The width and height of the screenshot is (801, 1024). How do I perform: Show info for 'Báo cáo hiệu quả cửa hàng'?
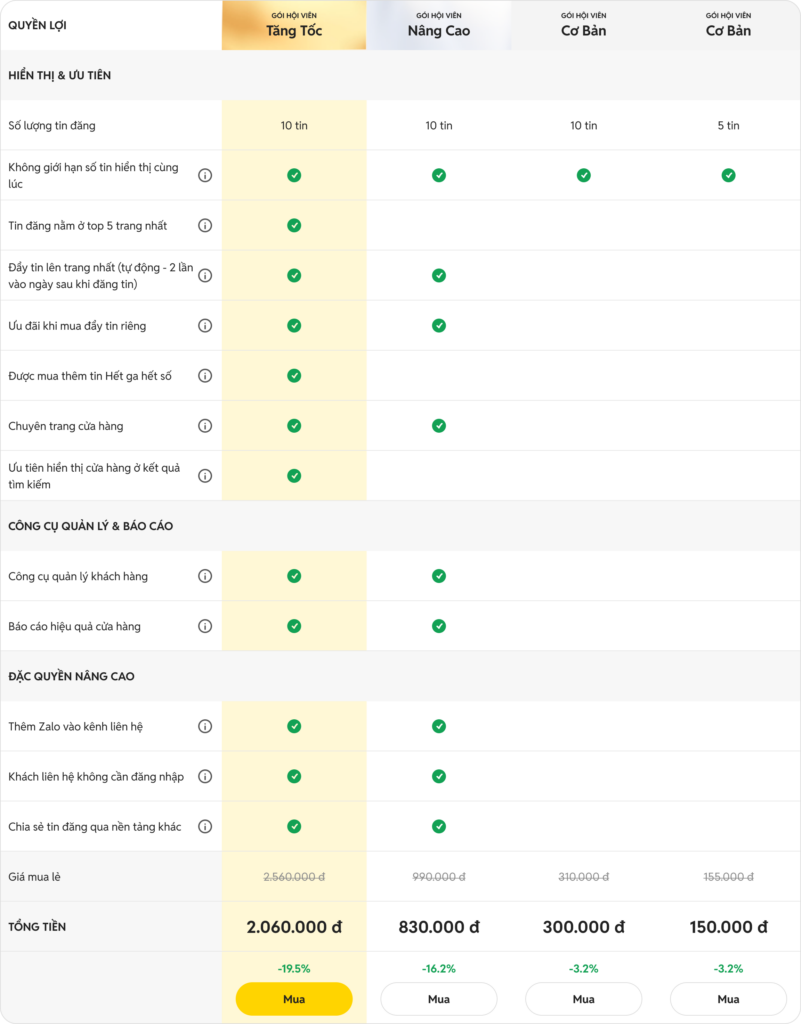point(205,626)
